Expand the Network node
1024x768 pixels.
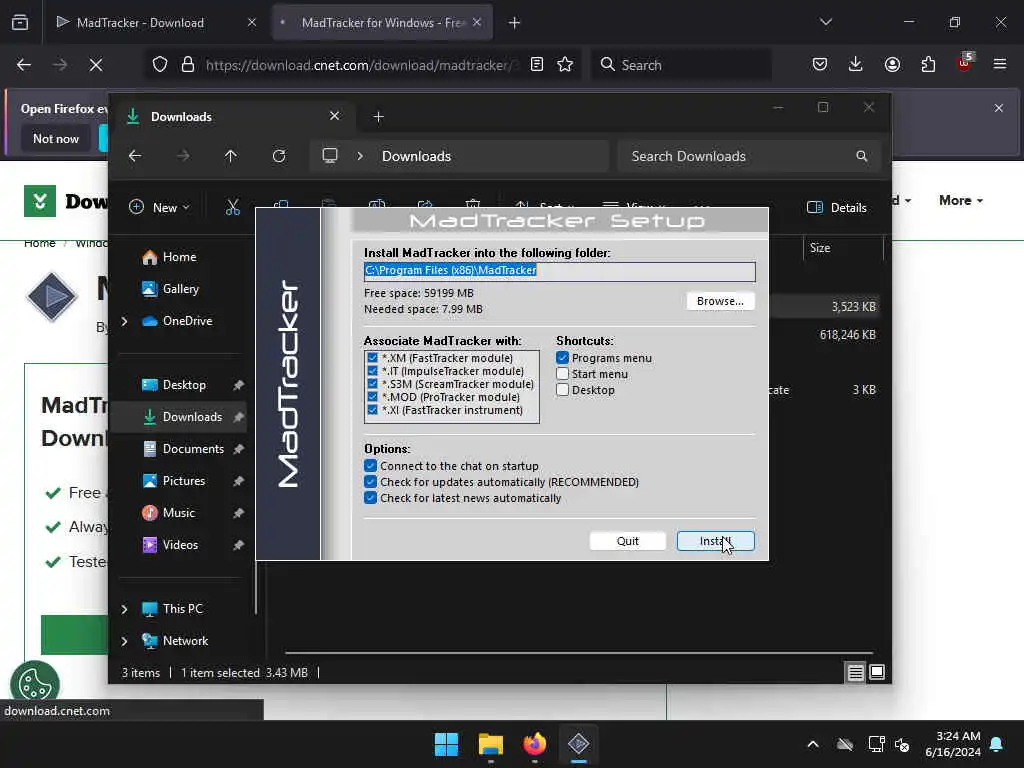[x=124, y=641]
